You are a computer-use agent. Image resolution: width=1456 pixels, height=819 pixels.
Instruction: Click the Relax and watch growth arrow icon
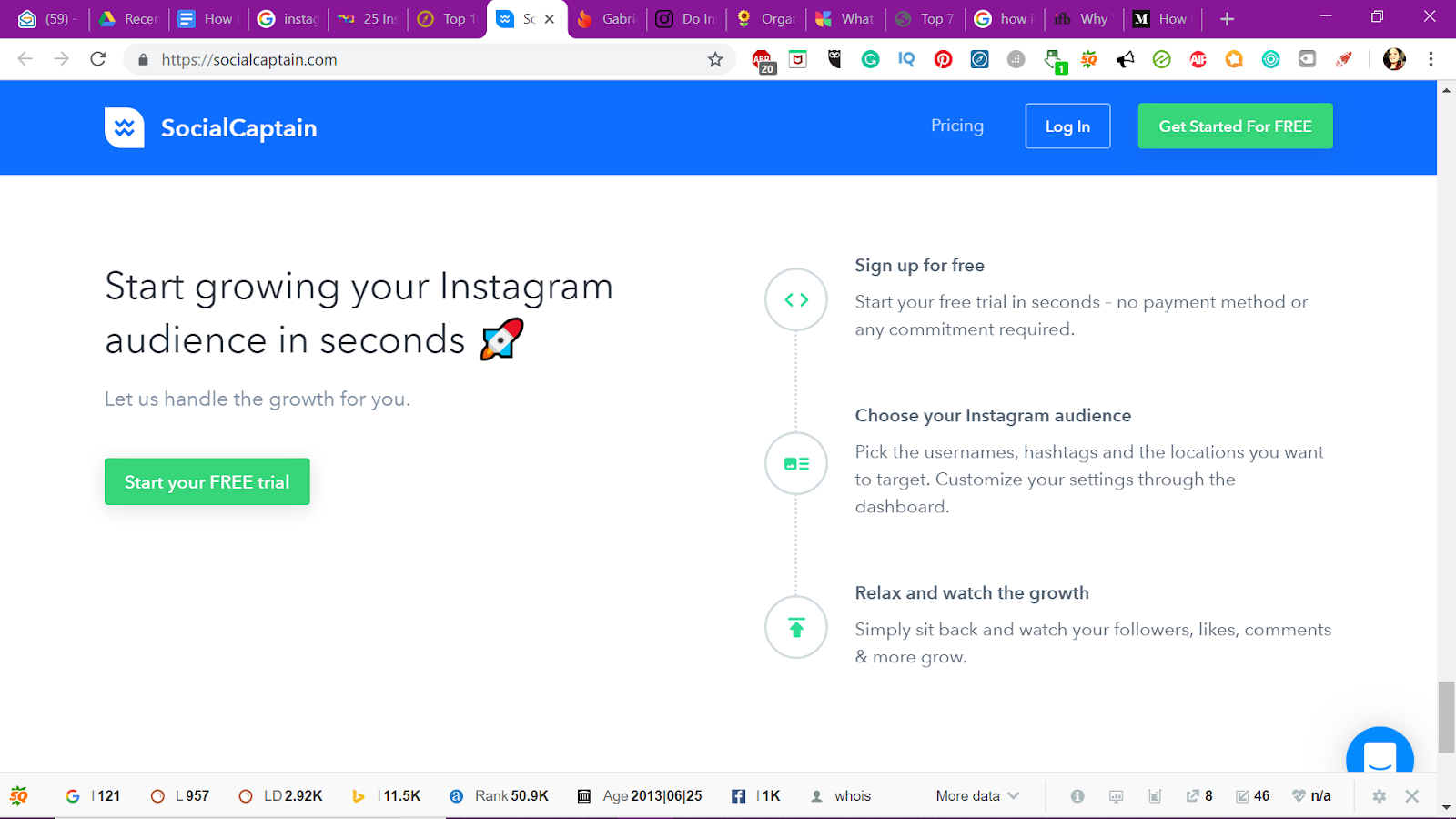pos(796,627)
